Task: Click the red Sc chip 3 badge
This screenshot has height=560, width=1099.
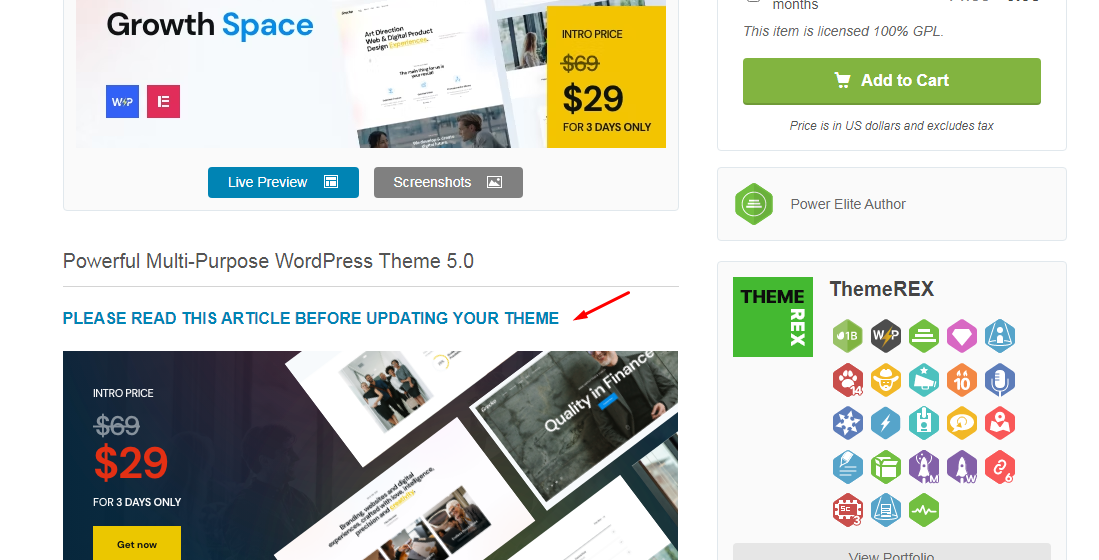Action: point(847,511)
